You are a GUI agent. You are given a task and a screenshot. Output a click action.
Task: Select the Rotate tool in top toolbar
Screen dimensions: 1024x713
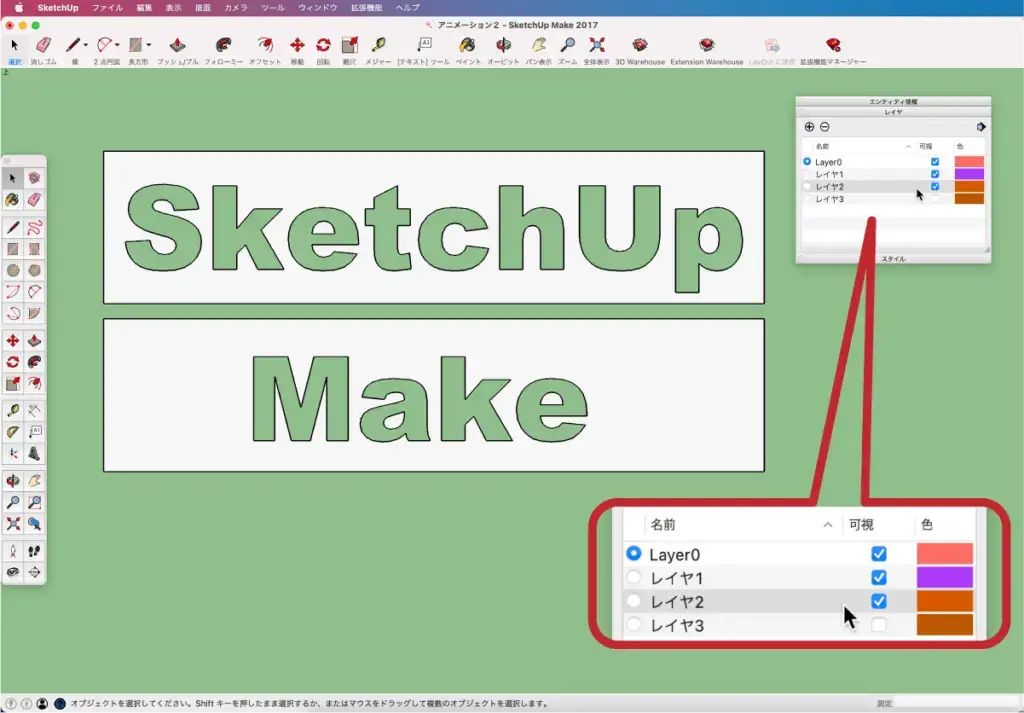pos(323,46)
